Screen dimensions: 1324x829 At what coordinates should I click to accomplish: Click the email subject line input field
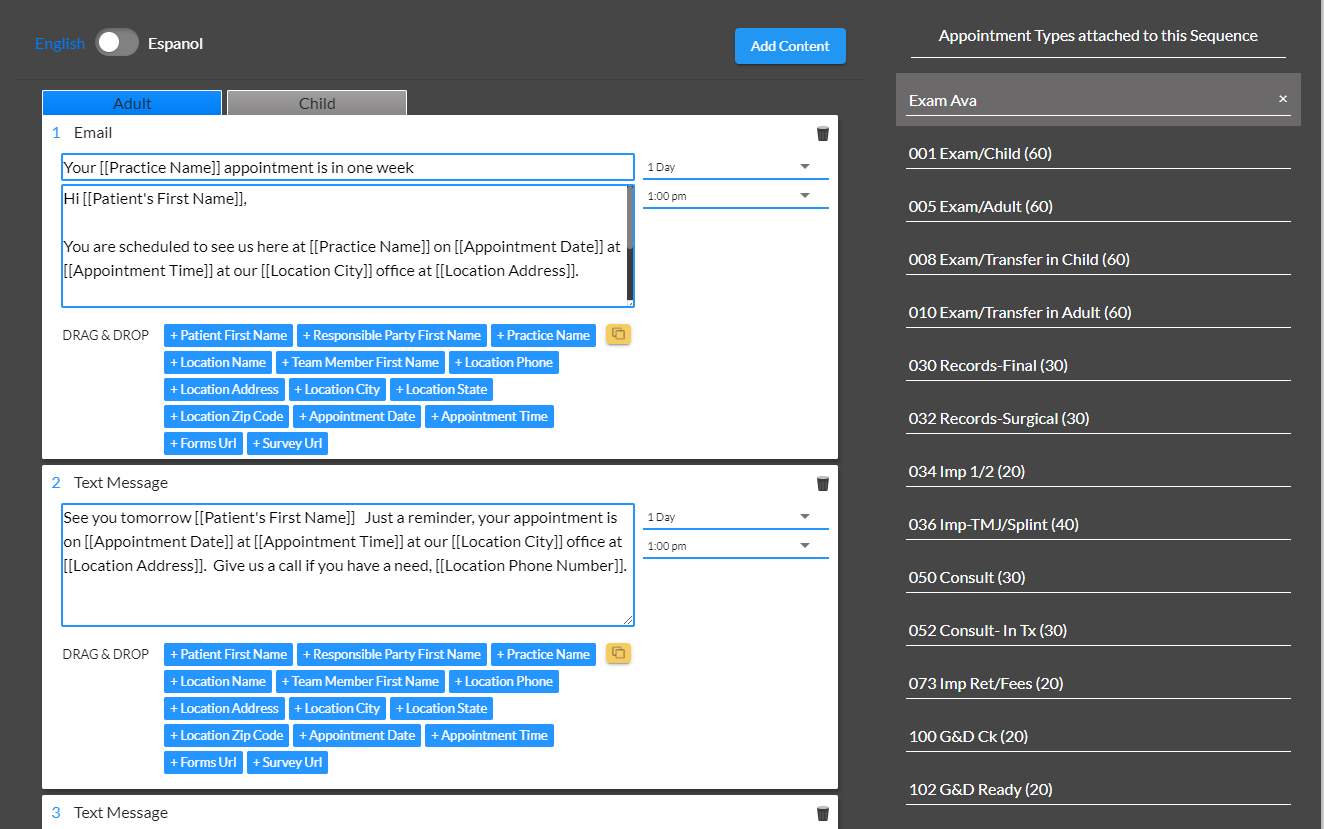(347, 166)
